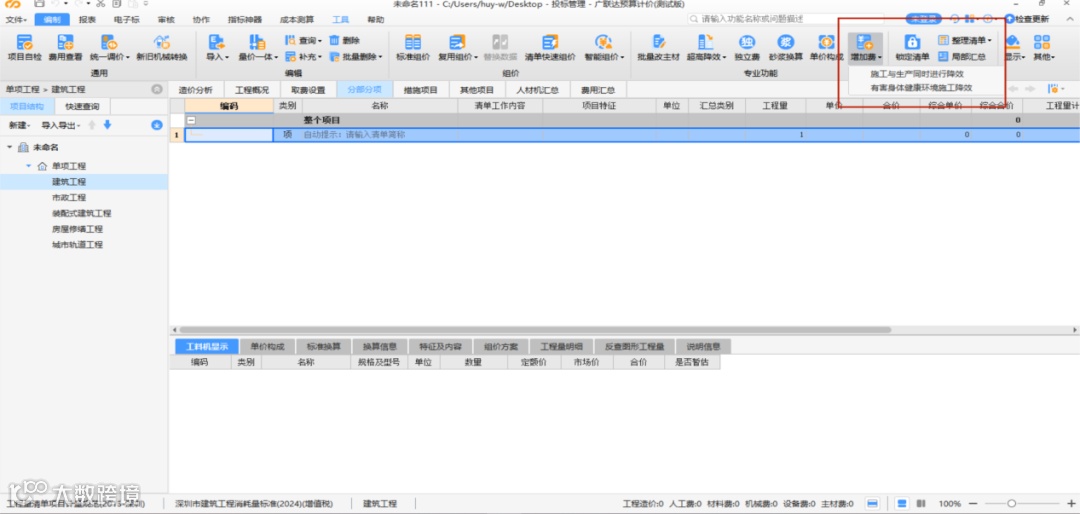Open the 智能组价 smart pricing tool

coord(604,47)
